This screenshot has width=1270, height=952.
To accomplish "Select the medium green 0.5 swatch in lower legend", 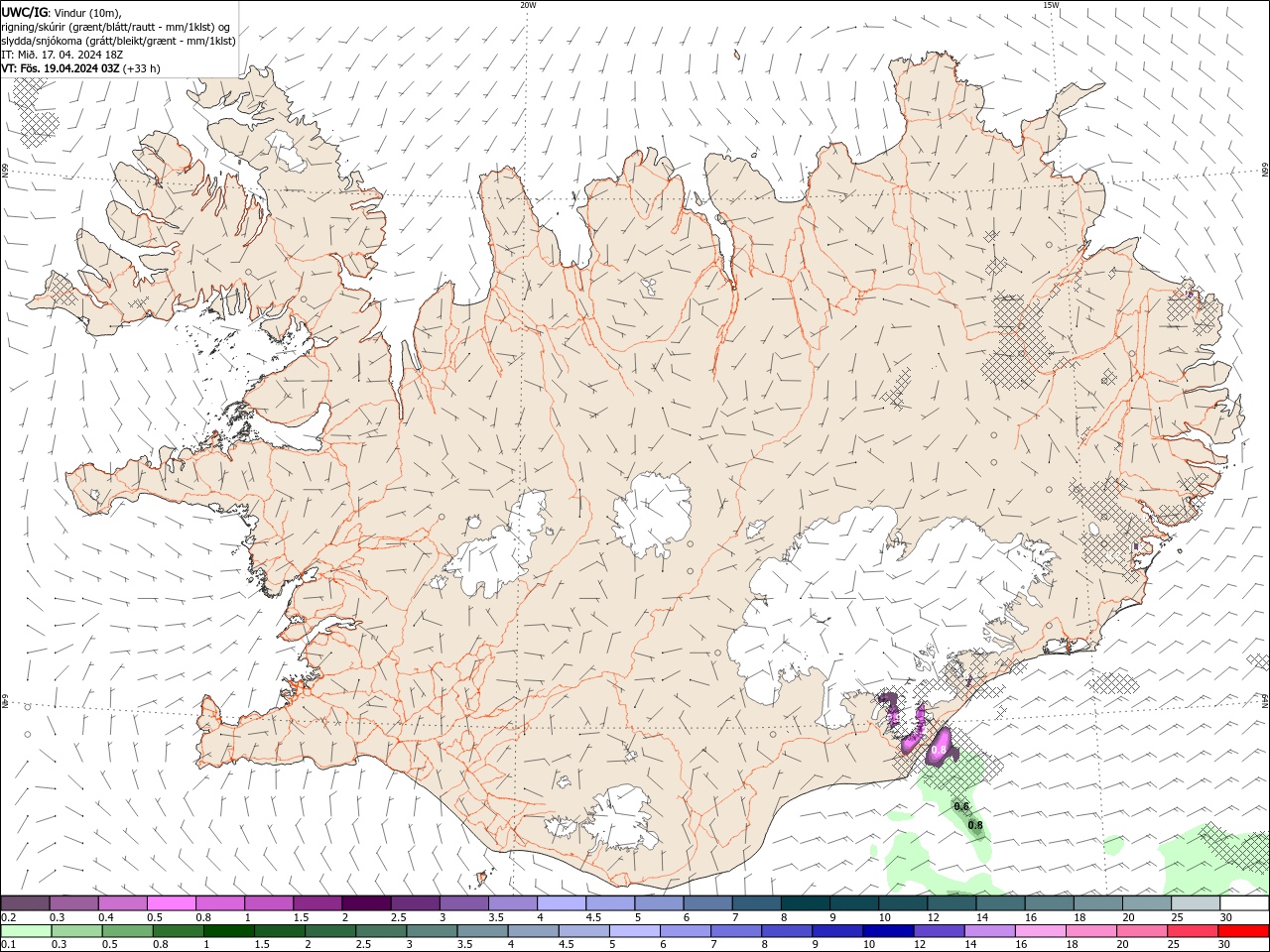I will click(x=128, y=931).
